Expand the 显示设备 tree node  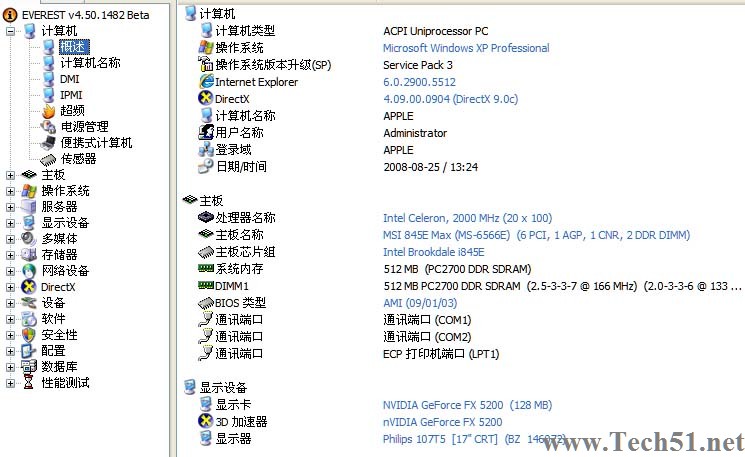pyautogui.click(x=10, y=223)
